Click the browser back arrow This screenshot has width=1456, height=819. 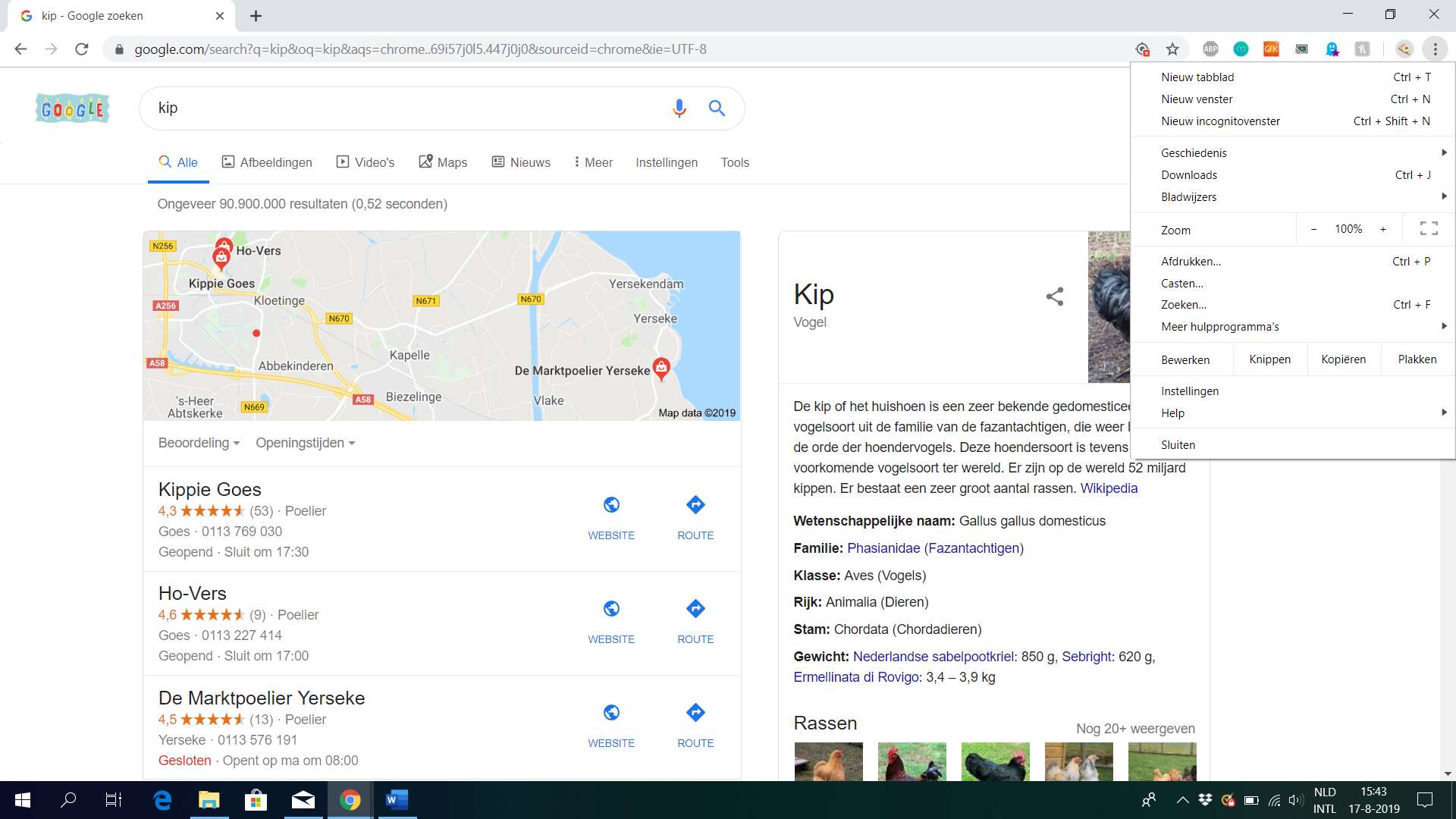(20, 49)
